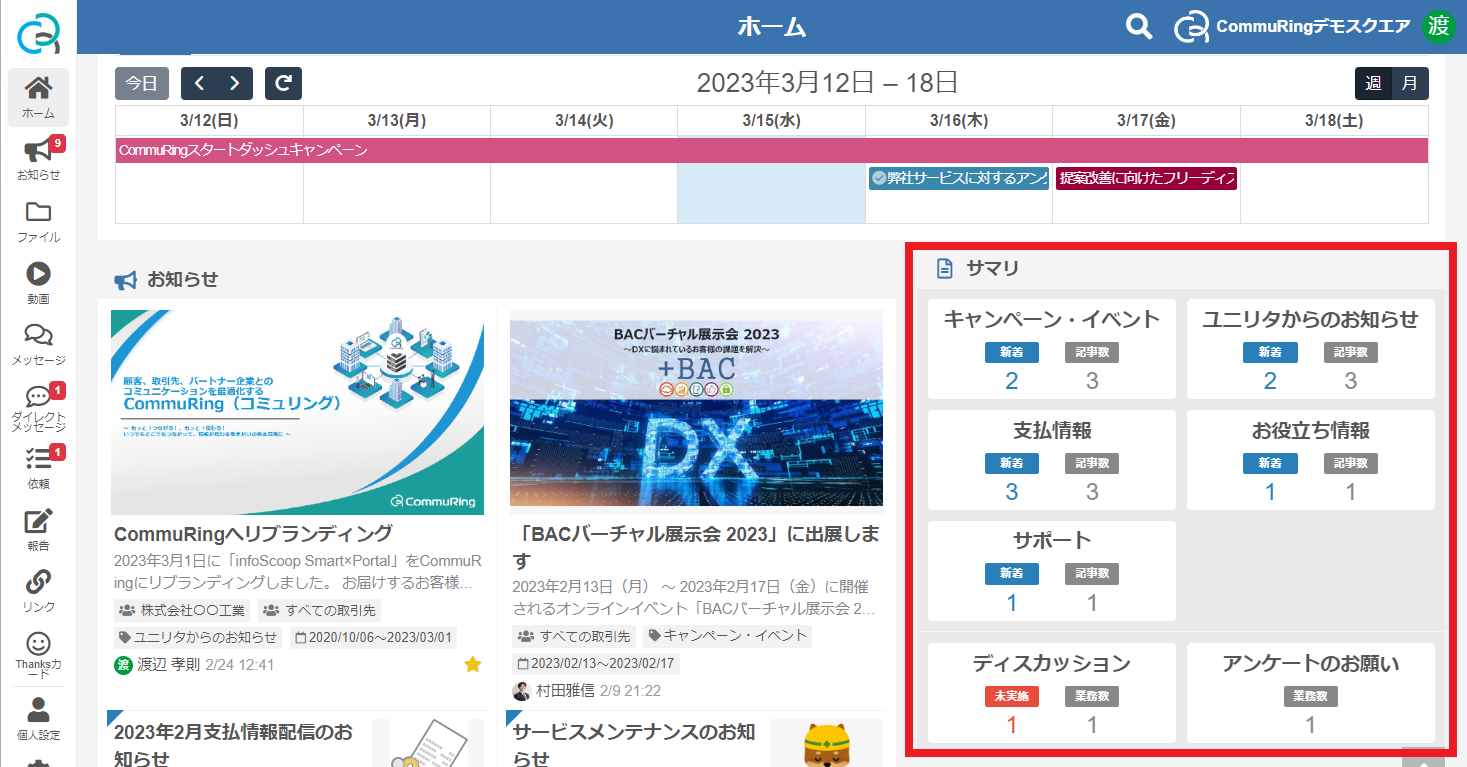
Task: Open the アンケートのお願い summary card
Action: click(x=1310, y=693)
